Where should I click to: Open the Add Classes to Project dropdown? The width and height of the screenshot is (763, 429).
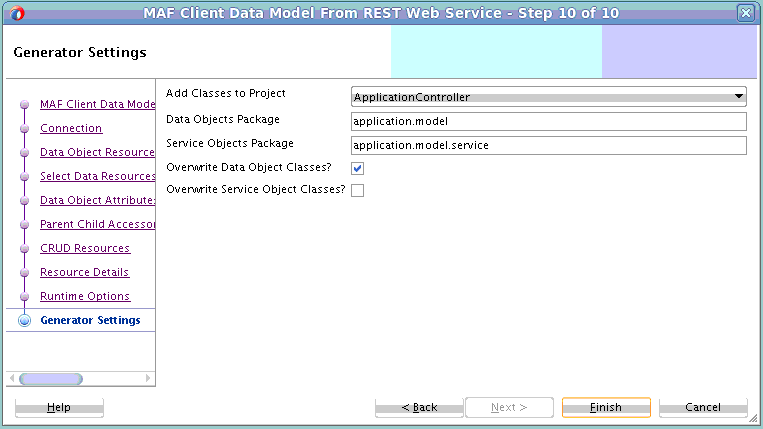point(548,97)
